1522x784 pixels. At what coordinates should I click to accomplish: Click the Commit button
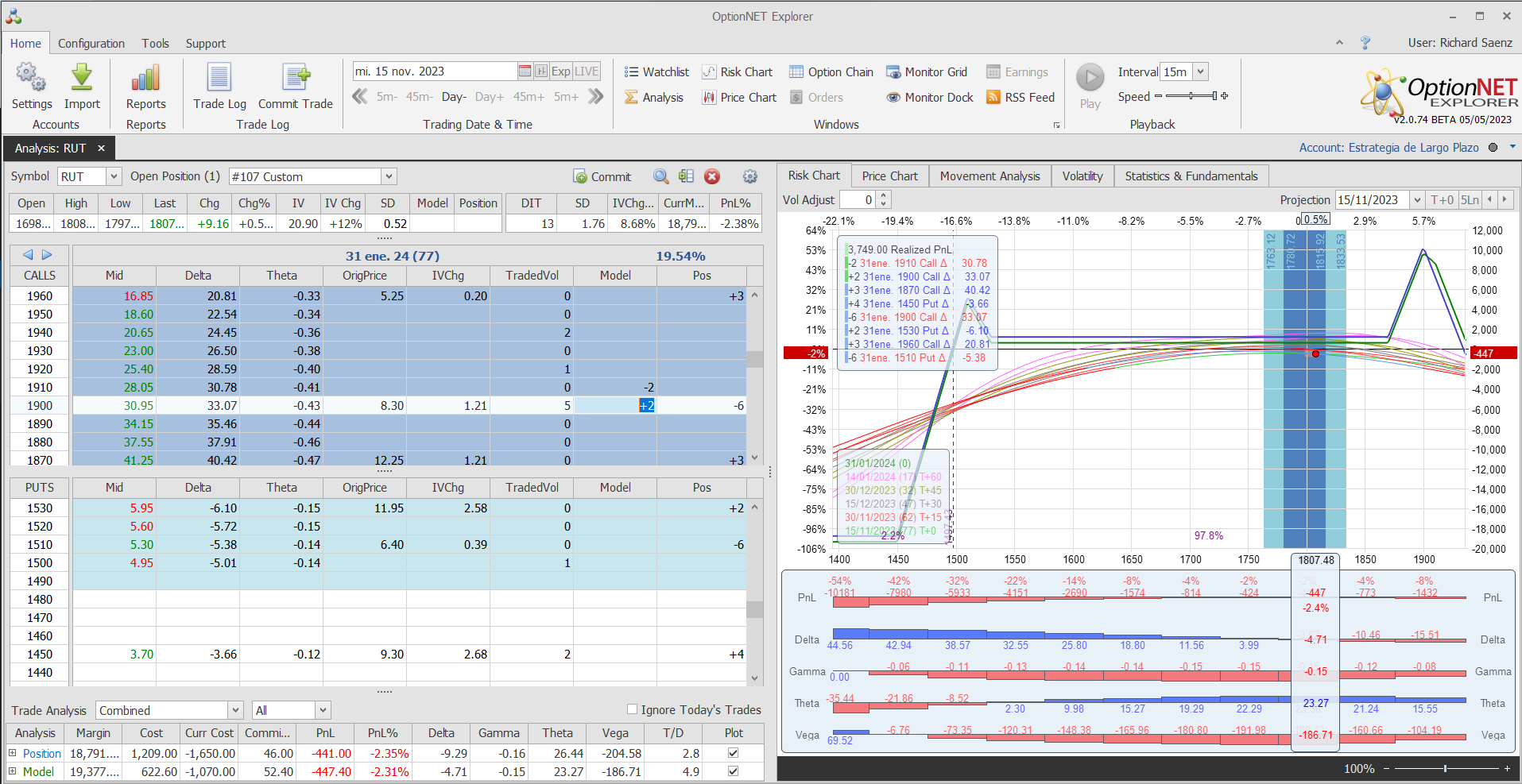pyautogui.click(x=602, y=176)
